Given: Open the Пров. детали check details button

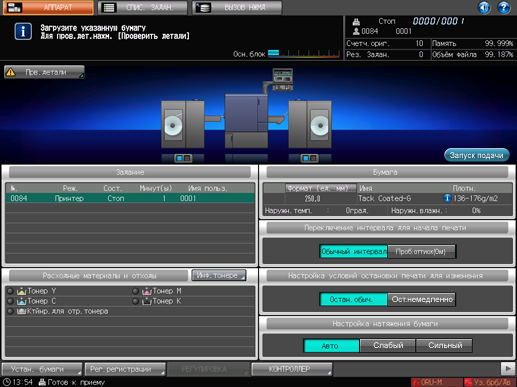Looking at the screenshot, I should [44, 72].
